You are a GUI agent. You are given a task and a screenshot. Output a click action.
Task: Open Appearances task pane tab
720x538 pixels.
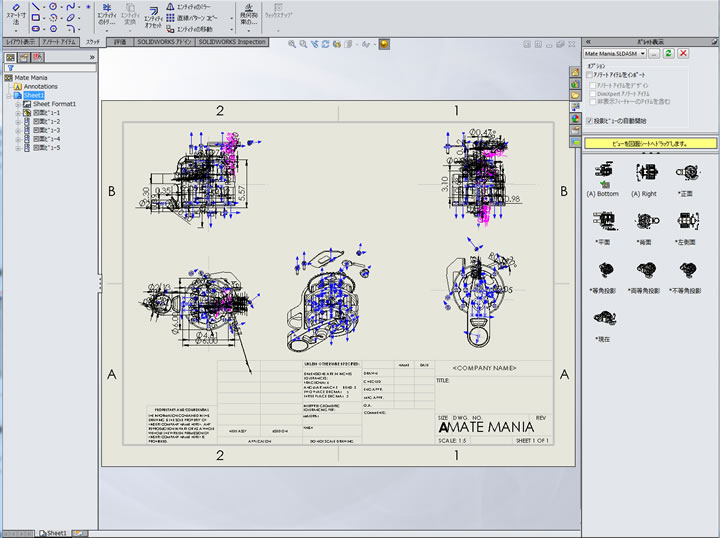(x=575, y=119)
